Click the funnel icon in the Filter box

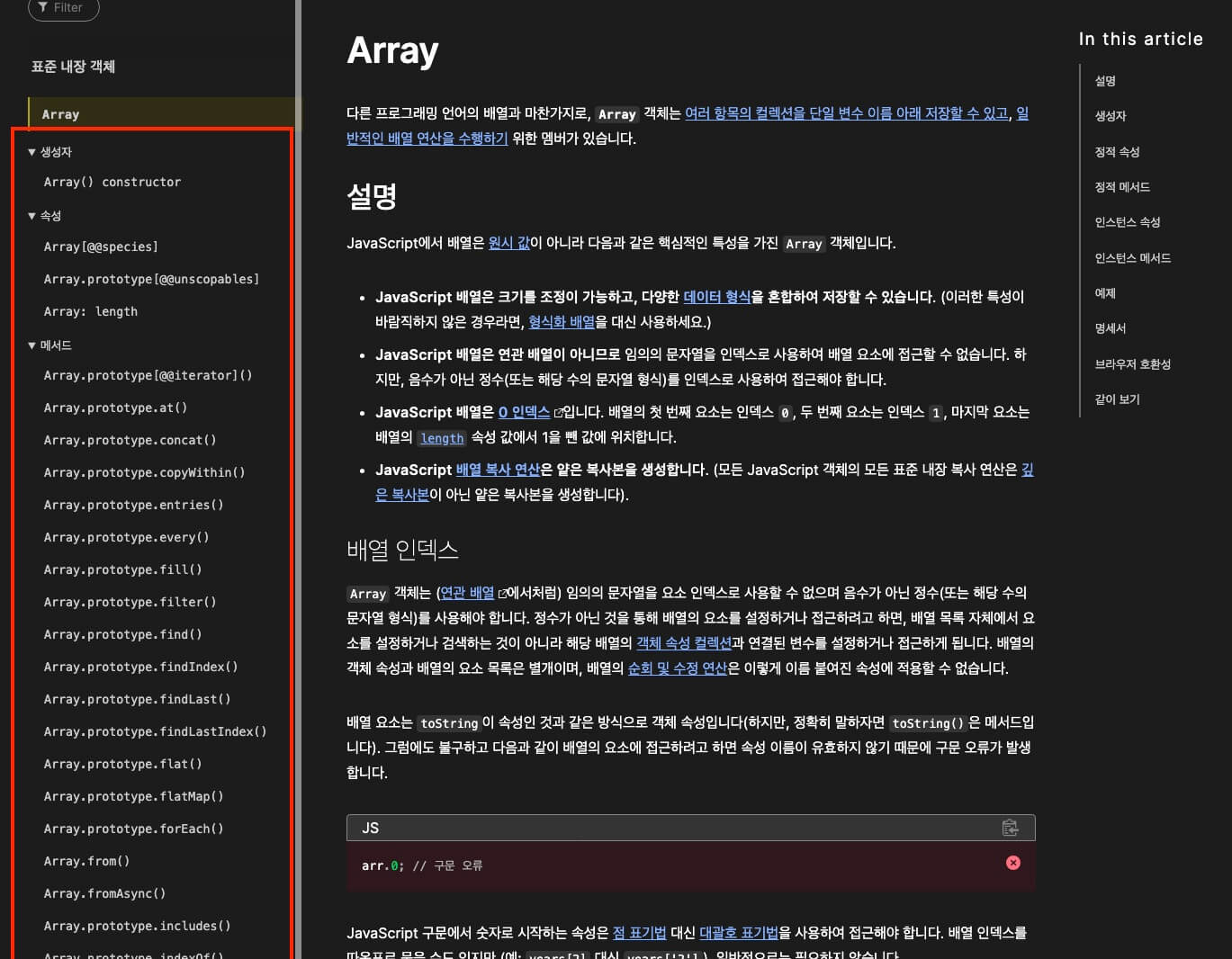click(x=42, y=7)
